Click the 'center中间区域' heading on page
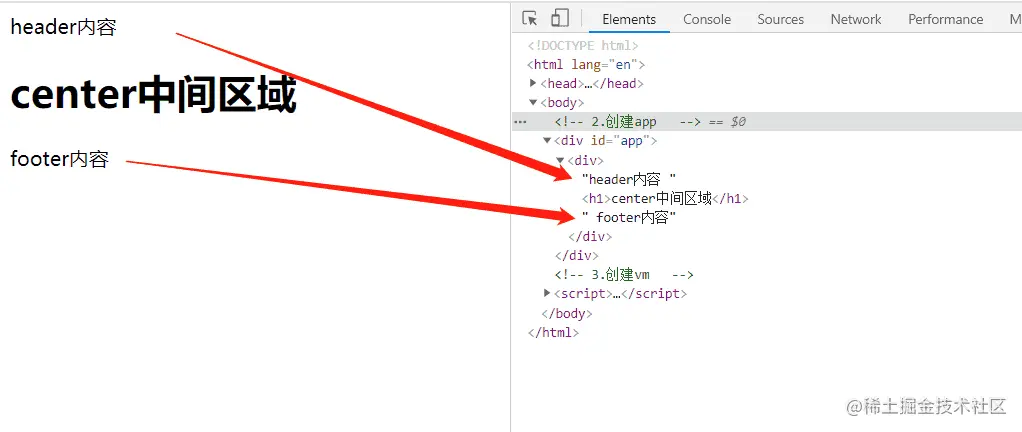 pyautogui.click(x=154, y=96)
